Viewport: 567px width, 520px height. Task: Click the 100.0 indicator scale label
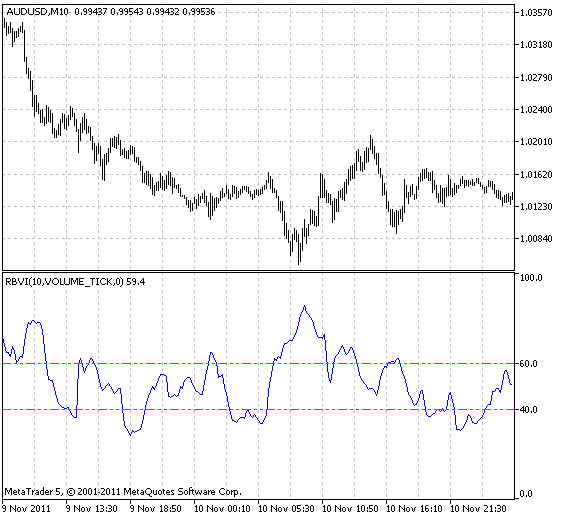pyautogui.click(x=531, y=278)
